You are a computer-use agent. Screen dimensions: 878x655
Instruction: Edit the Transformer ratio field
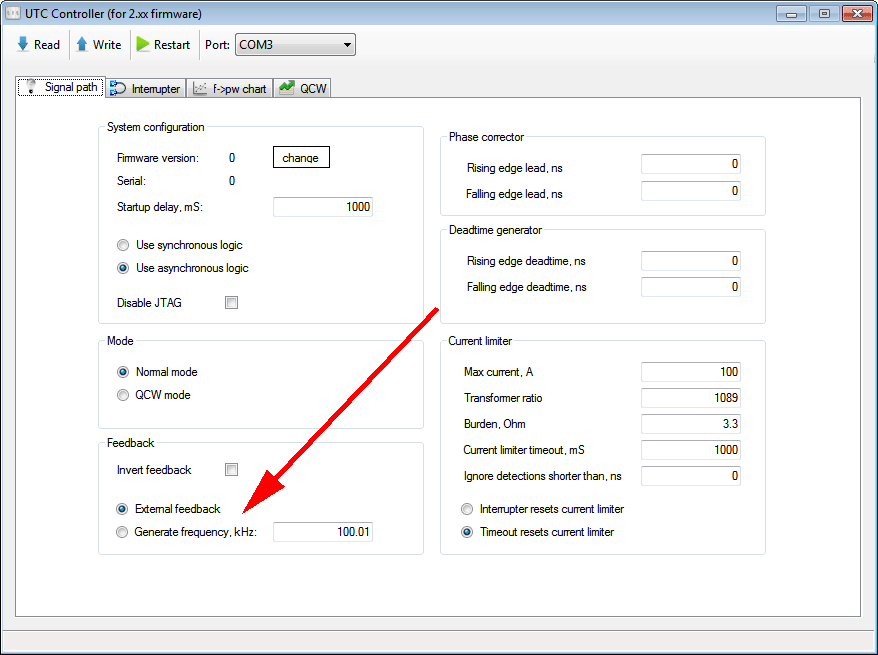coord(690,398)
